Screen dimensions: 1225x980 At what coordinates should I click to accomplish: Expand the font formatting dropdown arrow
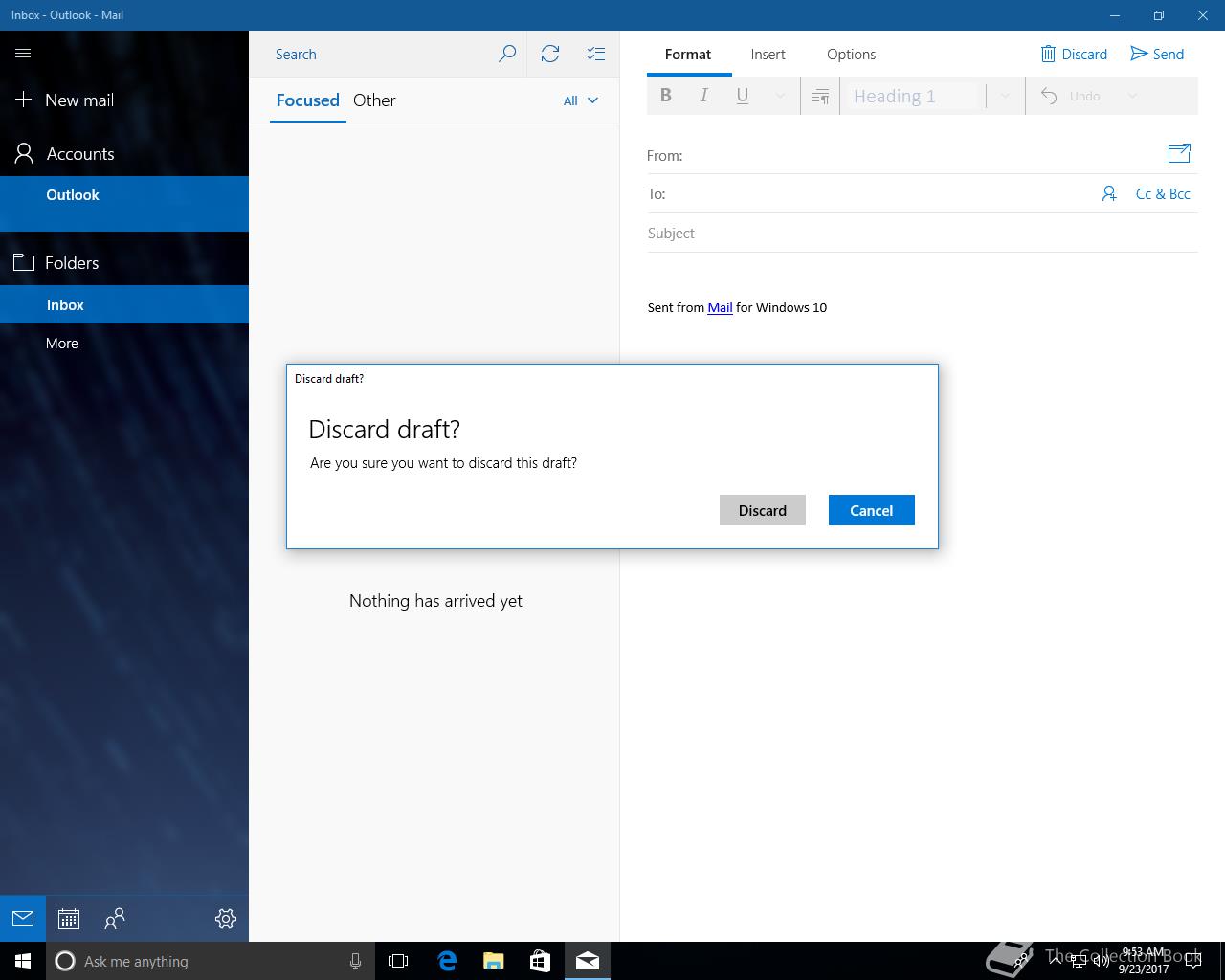tap(780, 96)
